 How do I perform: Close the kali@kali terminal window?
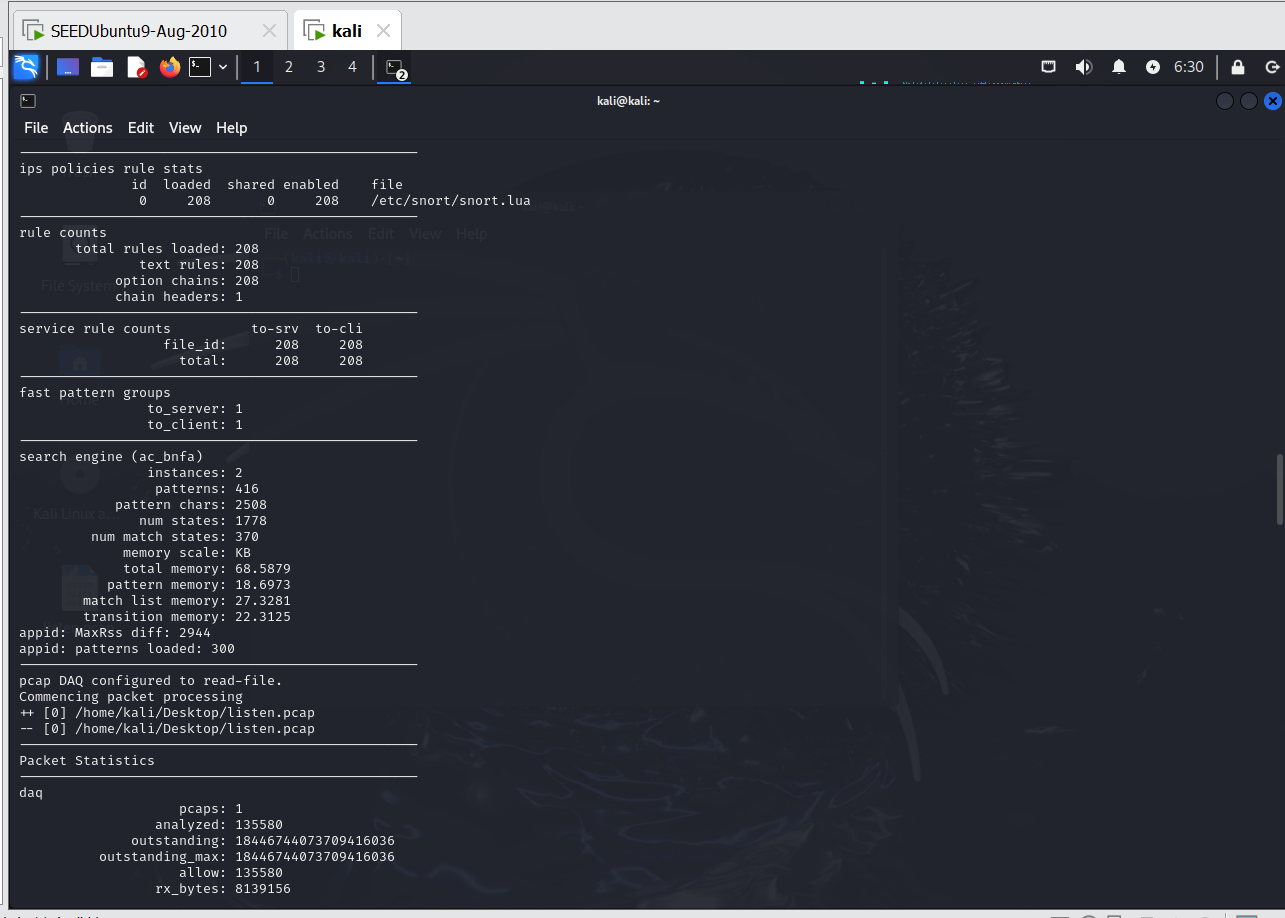[1273, 101]
